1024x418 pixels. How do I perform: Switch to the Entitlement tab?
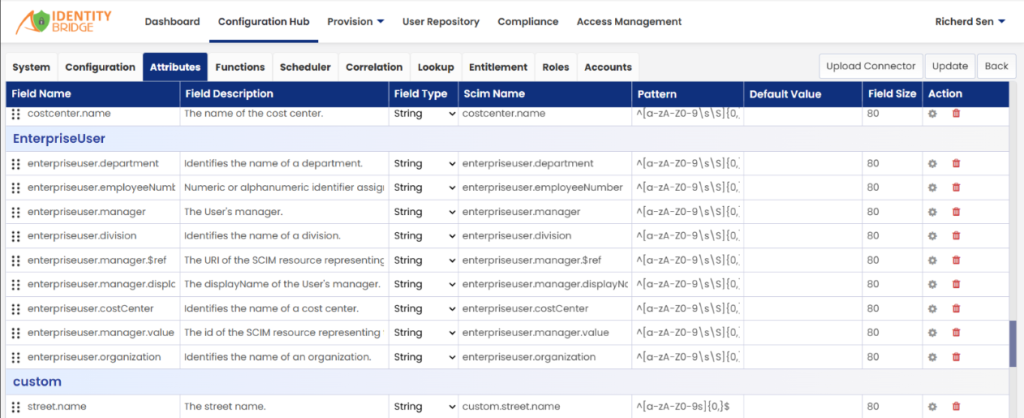pos(498,67)
